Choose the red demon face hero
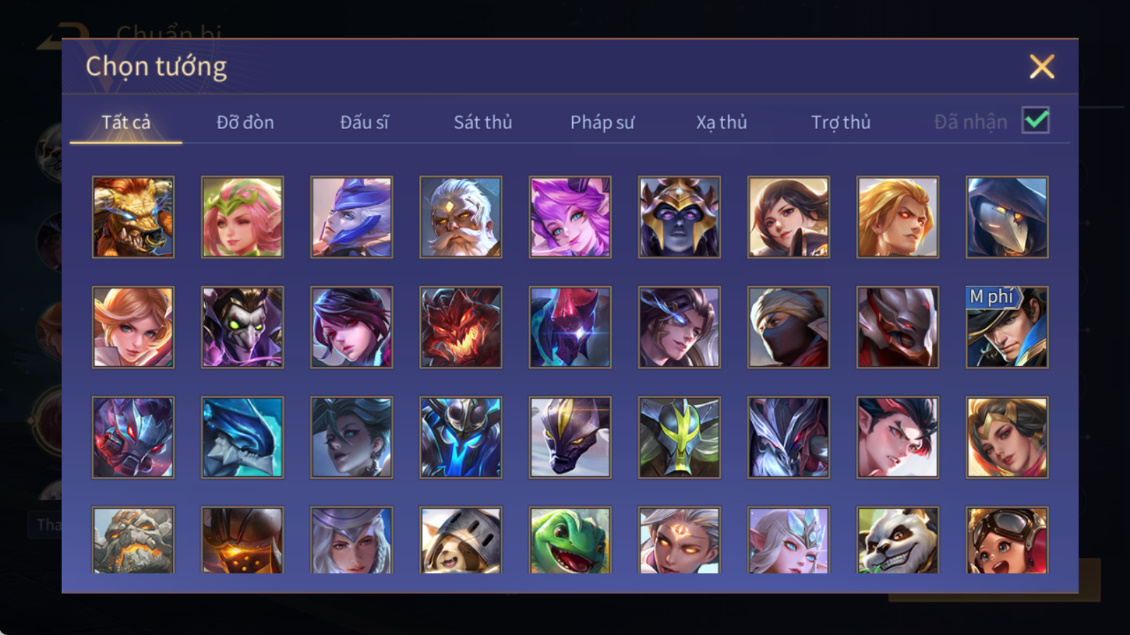 coord(461,327)
